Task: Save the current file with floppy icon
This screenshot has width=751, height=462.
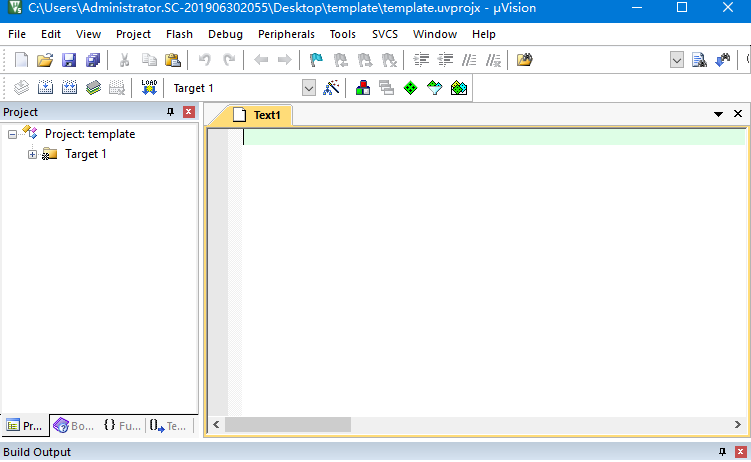Action: click(69, 60)
